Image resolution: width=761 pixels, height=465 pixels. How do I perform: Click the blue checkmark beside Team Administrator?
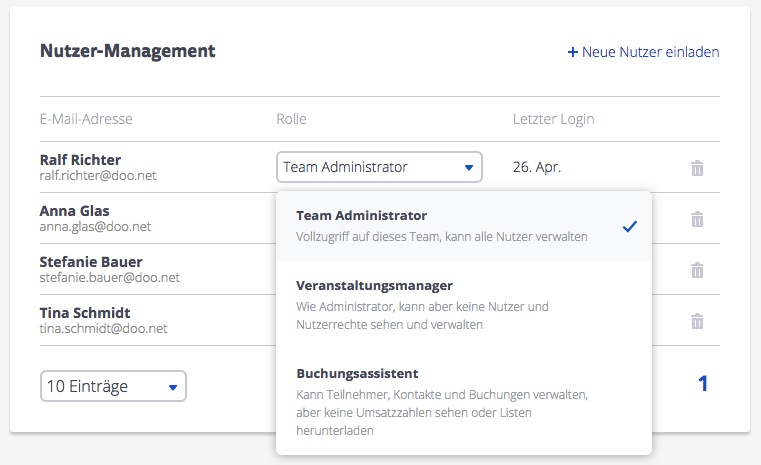pyautogui.click(x=629, y=226)
